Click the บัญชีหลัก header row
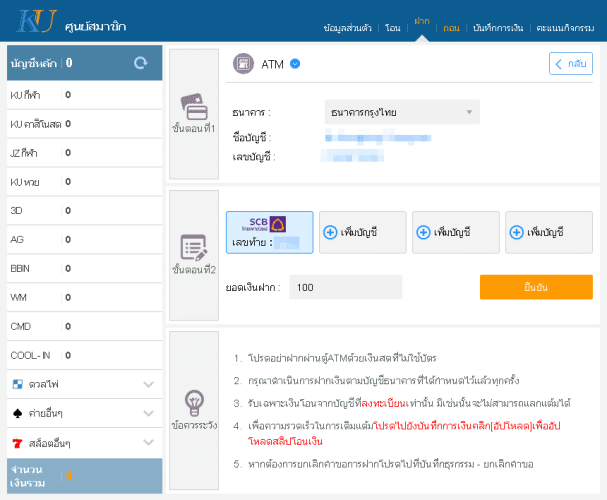 coord(84,63)
